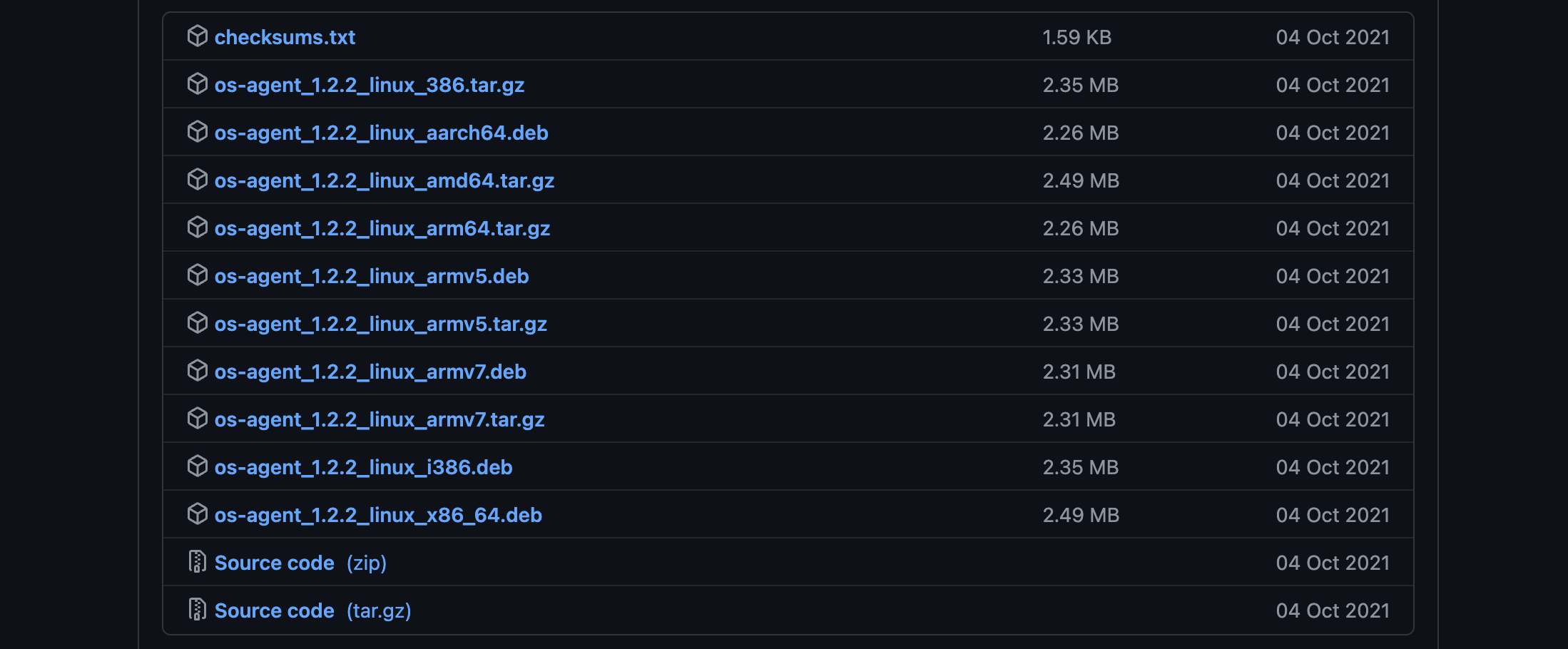The image size is (1568, 649).
Task: Download os-agent_1.2.2_linux_armv5.tar.gz
Action: click(380, 324)
